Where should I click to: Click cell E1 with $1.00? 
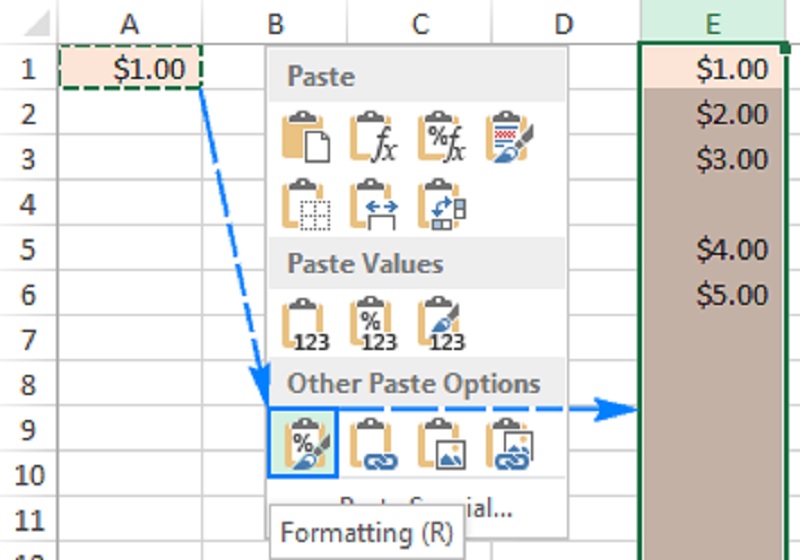pyautogui.click(x=713, y=67)
